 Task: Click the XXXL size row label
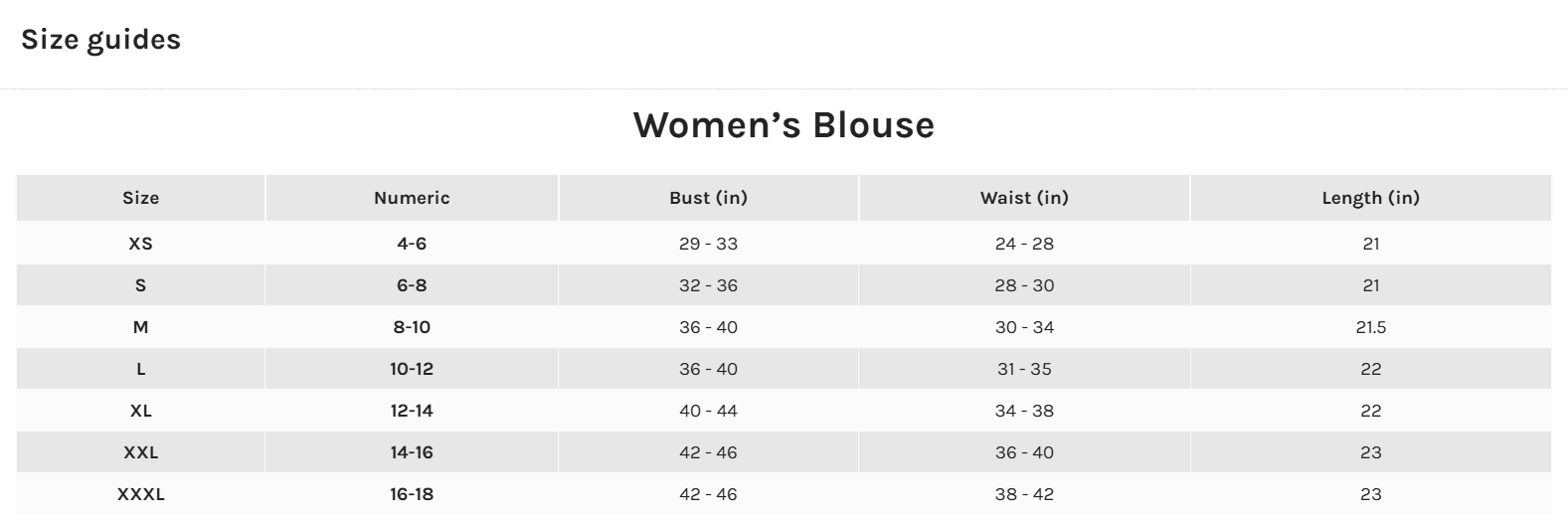pos(140,494)
